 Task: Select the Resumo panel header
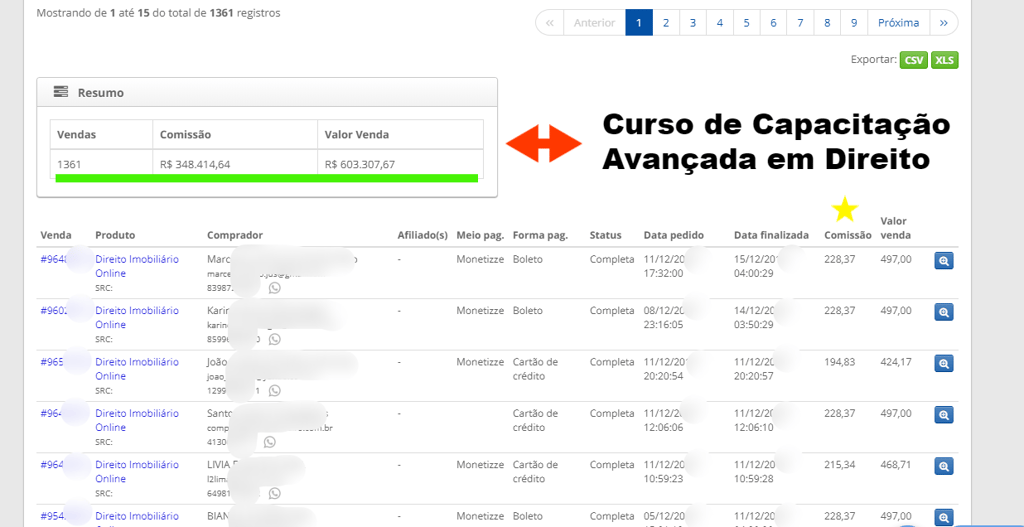[267, 93]
